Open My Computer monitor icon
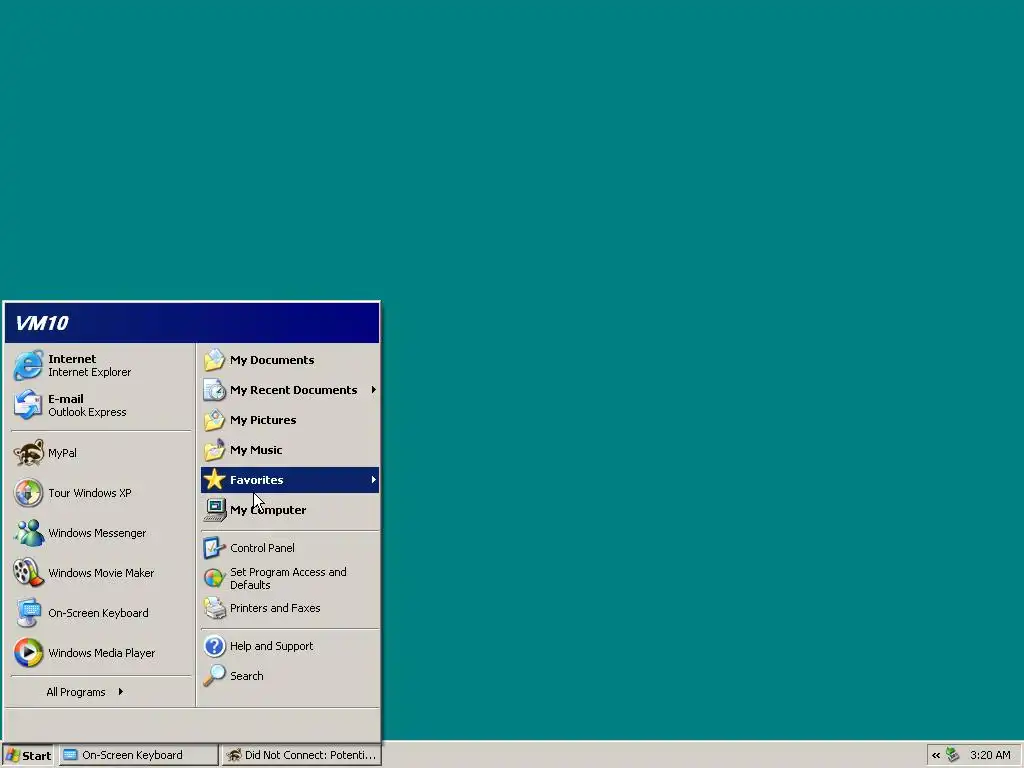Screen dimensions: 1024x768 [214, 510]
